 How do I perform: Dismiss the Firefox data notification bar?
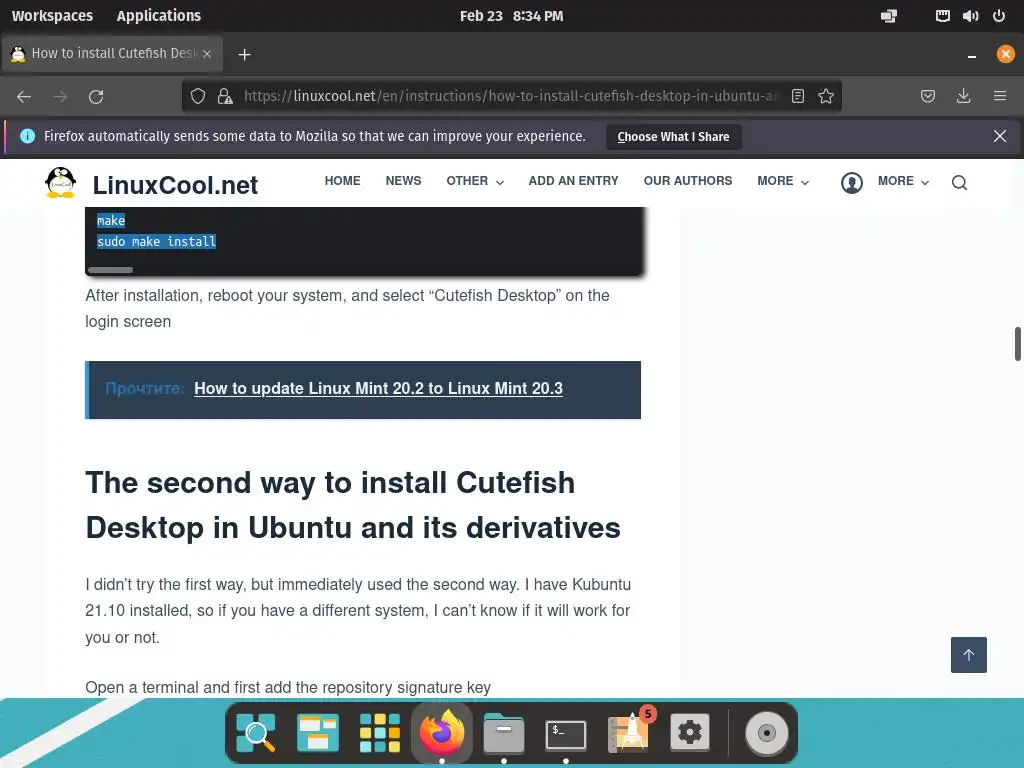999,136
